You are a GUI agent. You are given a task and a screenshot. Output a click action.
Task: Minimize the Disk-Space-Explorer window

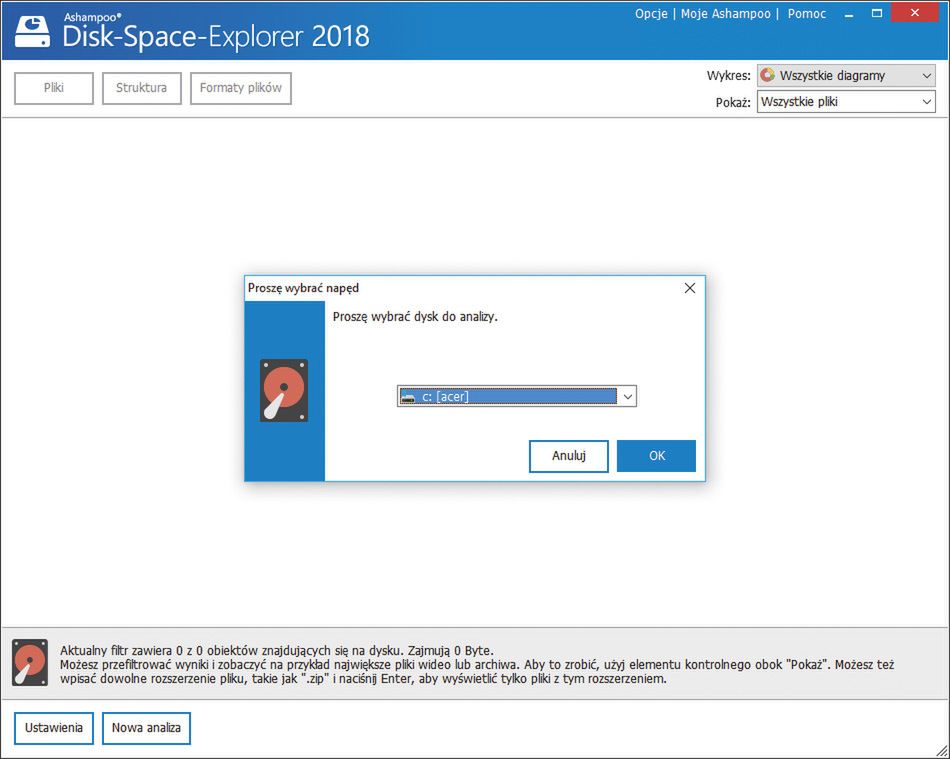pos(849,14)
